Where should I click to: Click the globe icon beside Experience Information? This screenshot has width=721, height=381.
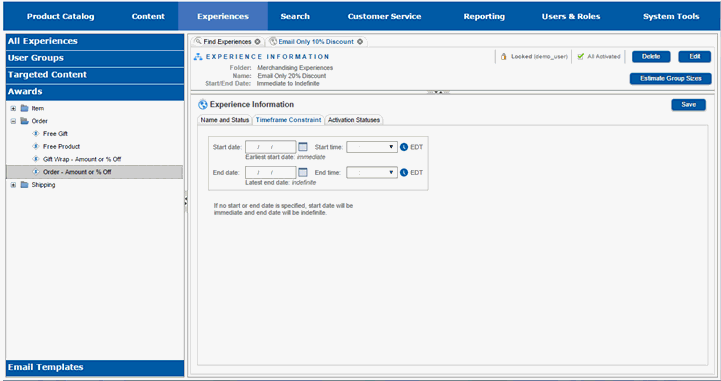203,105
